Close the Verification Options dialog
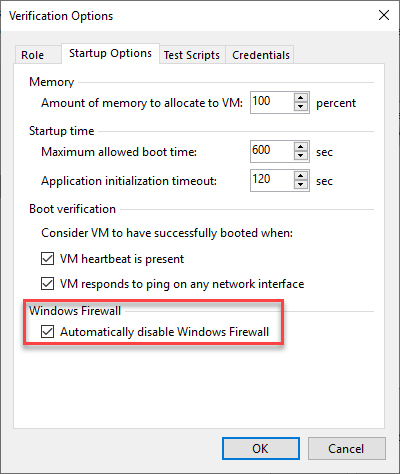Image resolution: width=400 pixels, height=474 pixels. (384, 15)
